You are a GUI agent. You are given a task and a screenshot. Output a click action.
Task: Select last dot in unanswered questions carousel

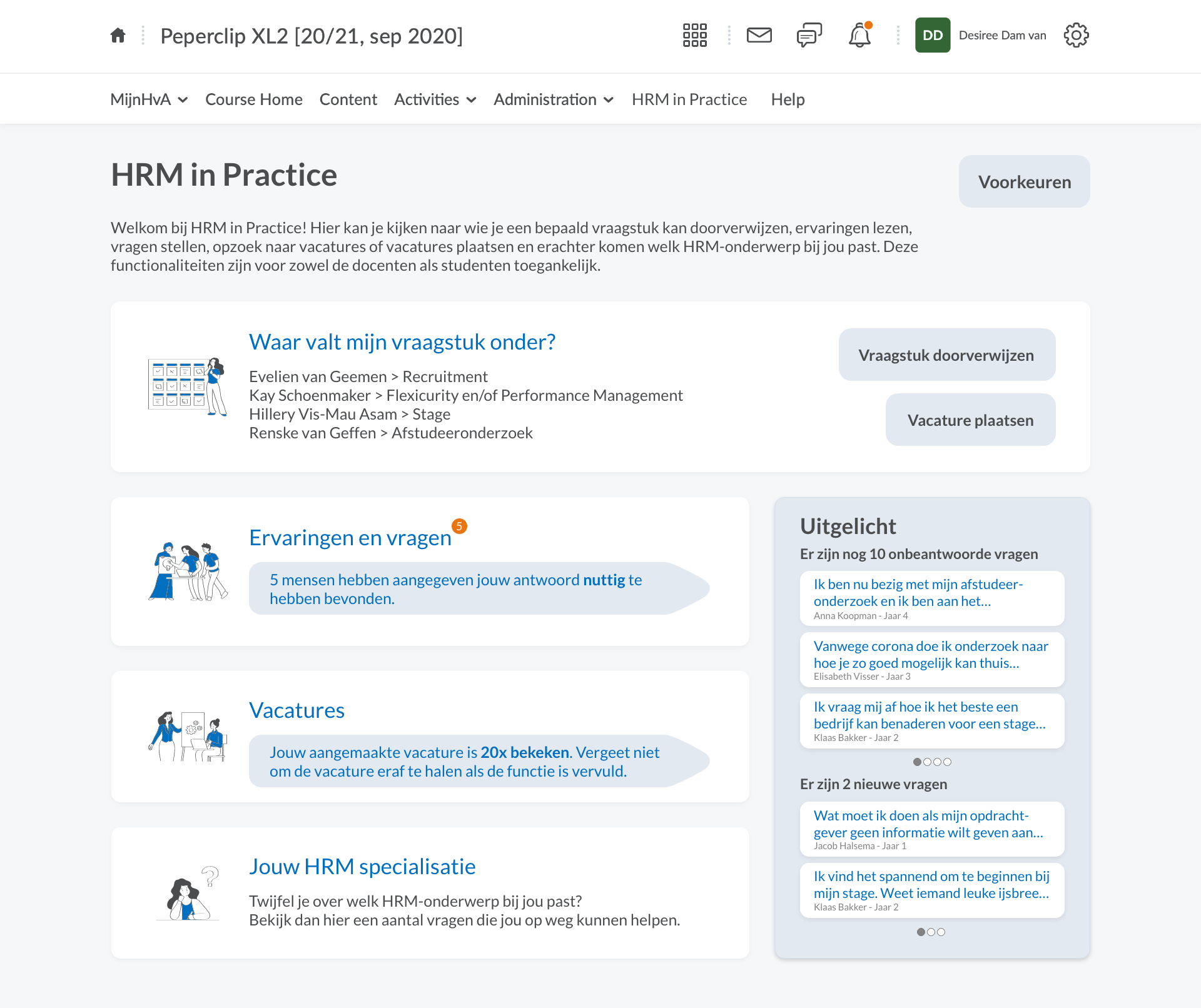pyautogui.click(x=948, y=762)
